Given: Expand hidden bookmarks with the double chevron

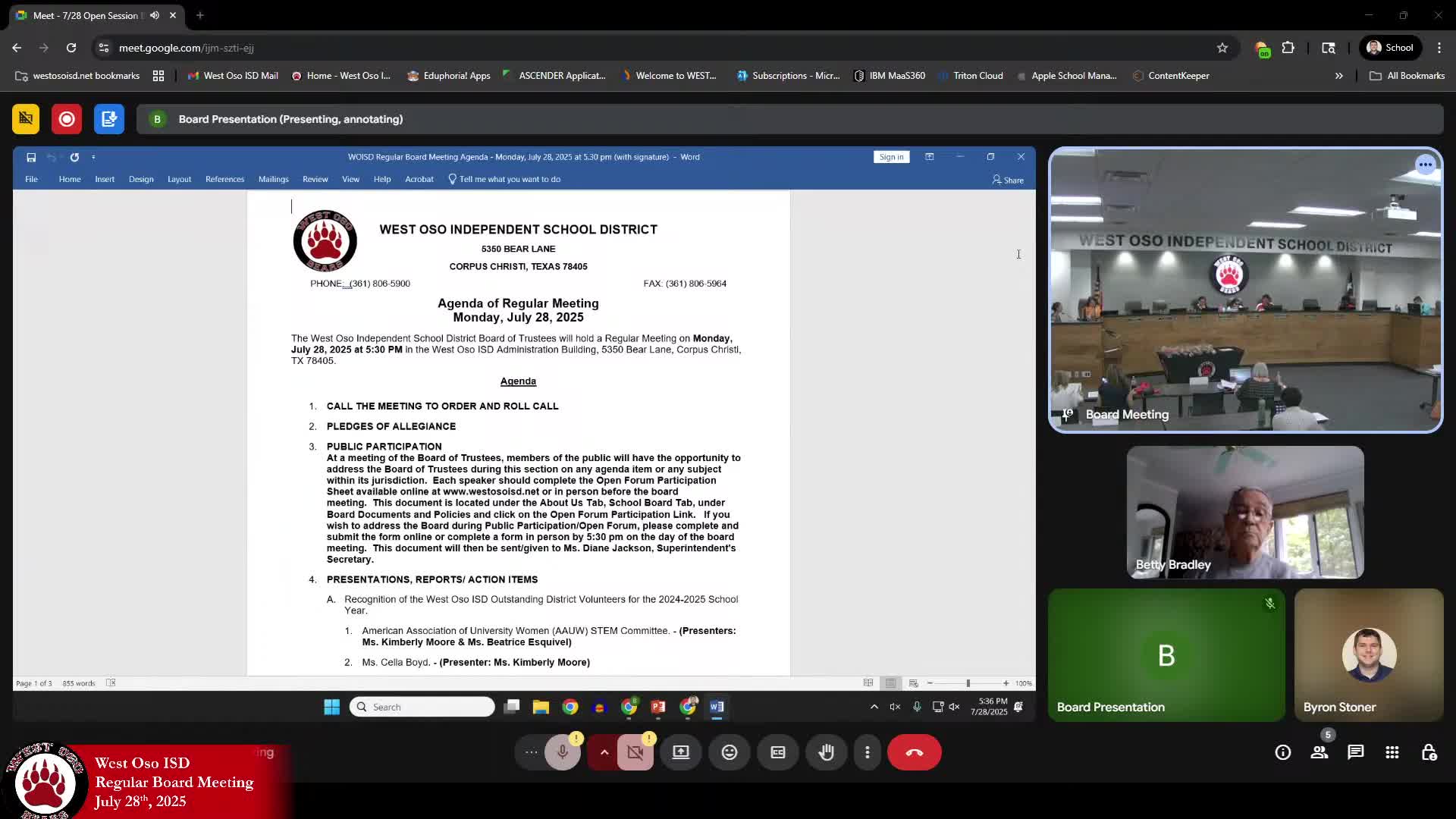Looking at the screenshot, I should (x=1339, y=76).
